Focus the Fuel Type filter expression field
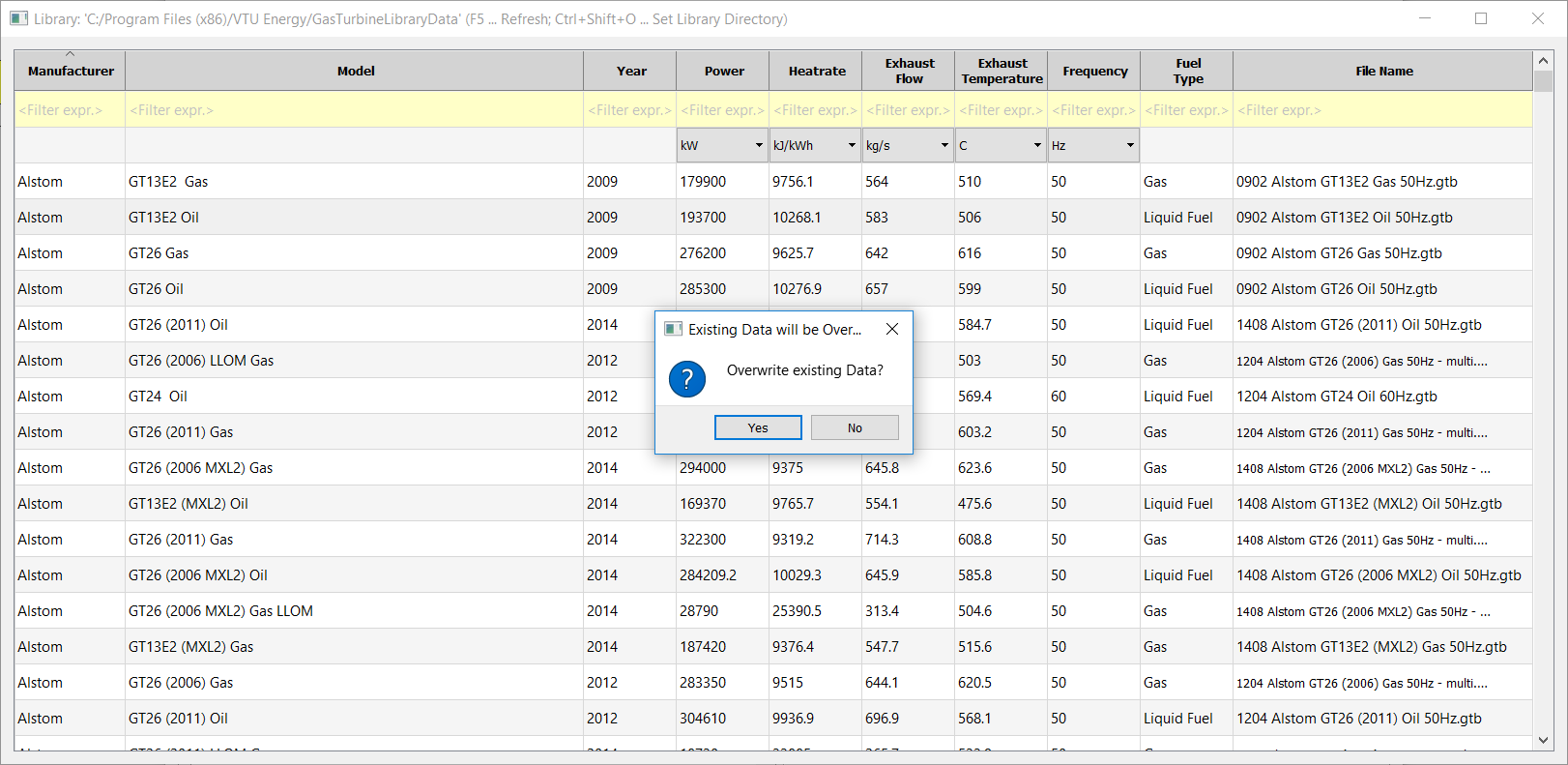The image size is (1568, 765). 1187,110
